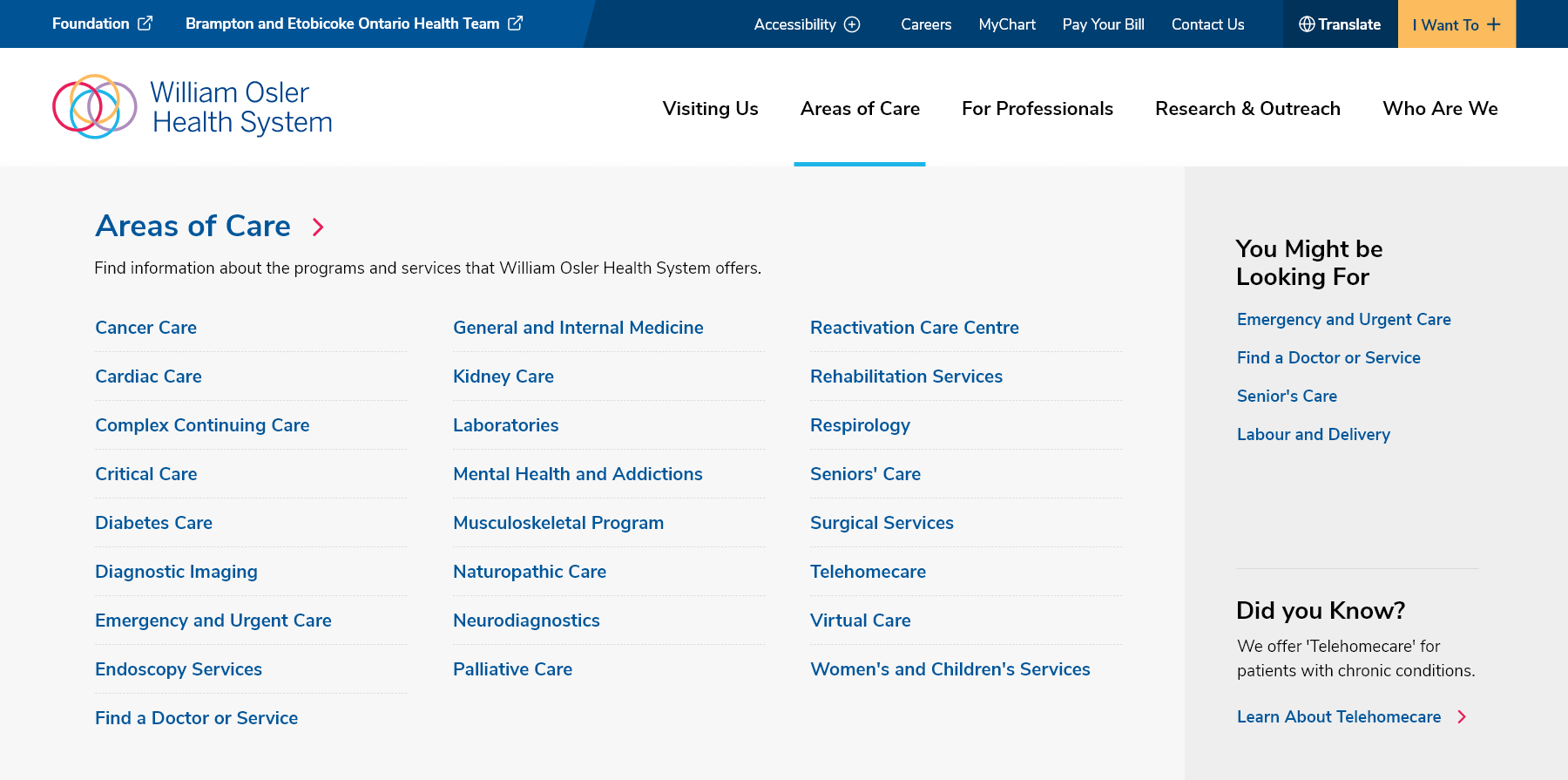Select the For Professionals menu item
This screenshot has width=1568, height=780.
(x=1037, y=108)
